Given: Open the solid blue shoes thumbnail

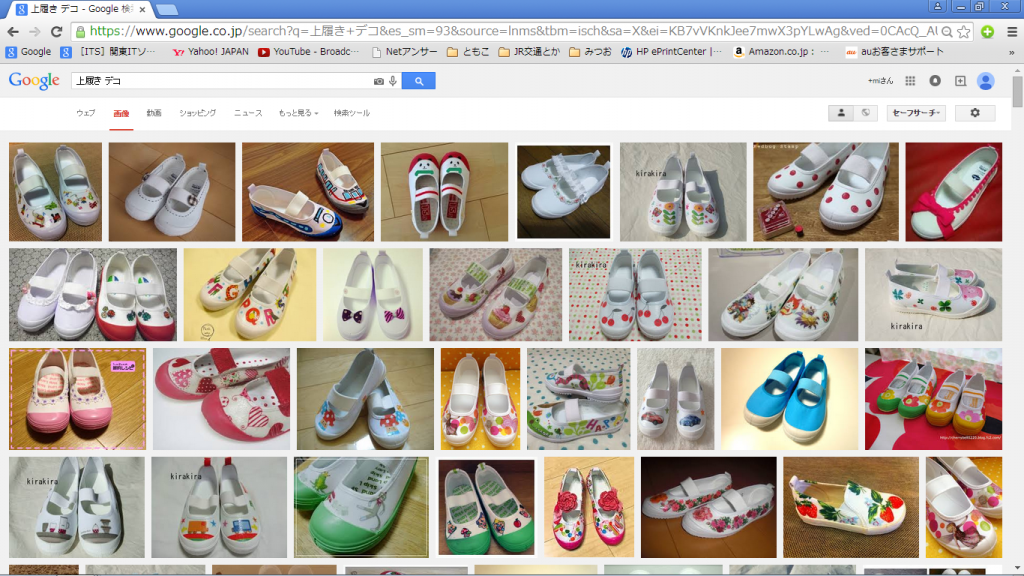Looking at the screenshot, I should [x=790, y=399].
